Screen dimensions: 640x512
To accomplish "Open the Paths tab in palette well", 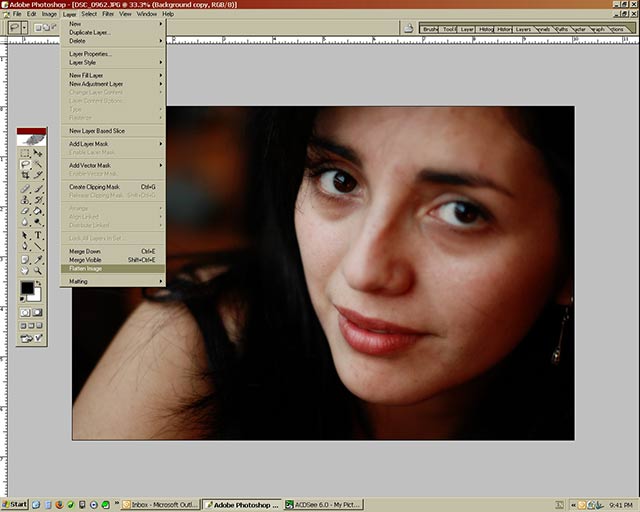I will pyautogui.click(x=562, y=29).
